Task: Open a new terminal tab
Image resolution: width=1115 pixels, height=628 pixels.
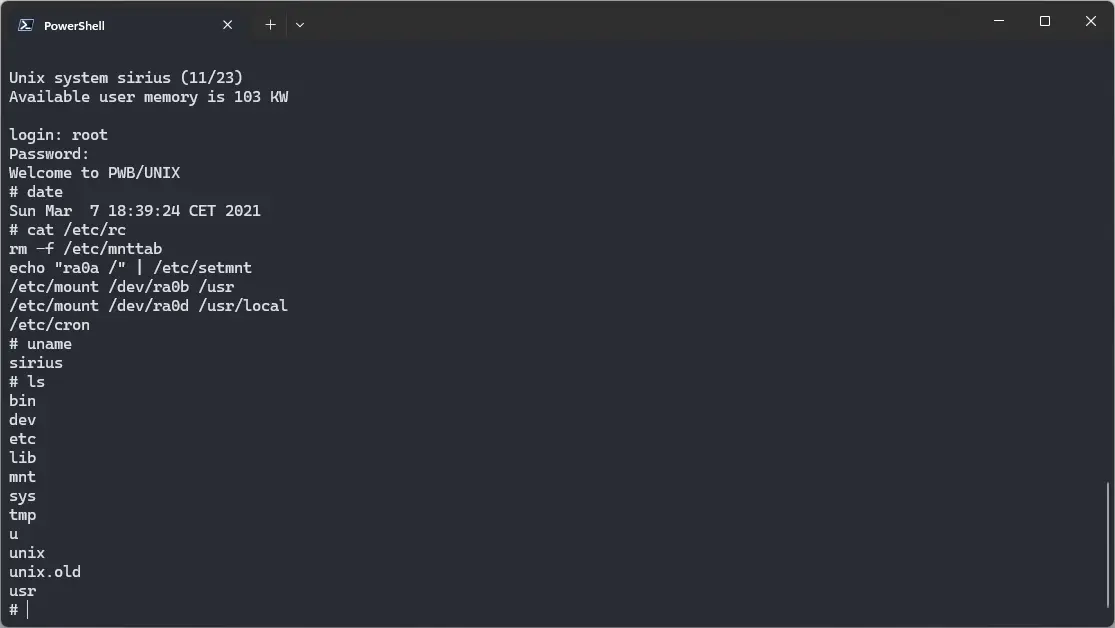Action: [x=270, y=24]
